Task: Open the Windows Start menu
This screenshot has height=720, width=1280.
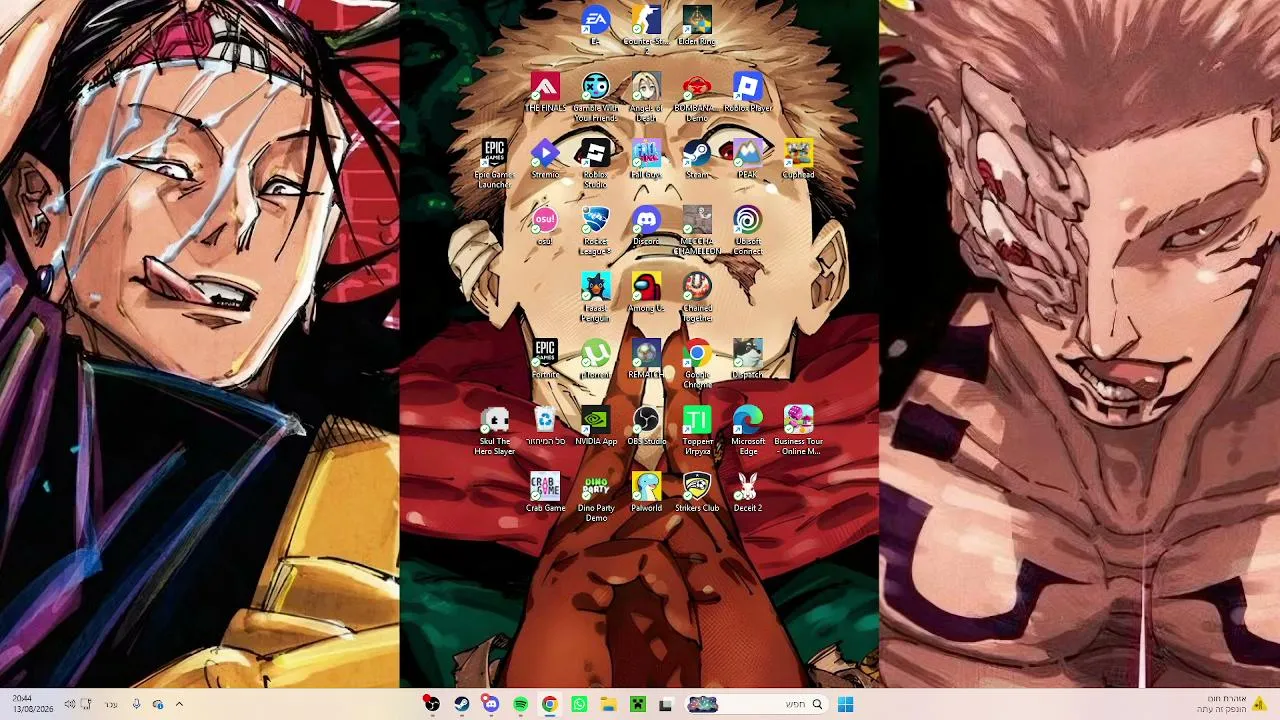Action: click(x=846, y=704)
